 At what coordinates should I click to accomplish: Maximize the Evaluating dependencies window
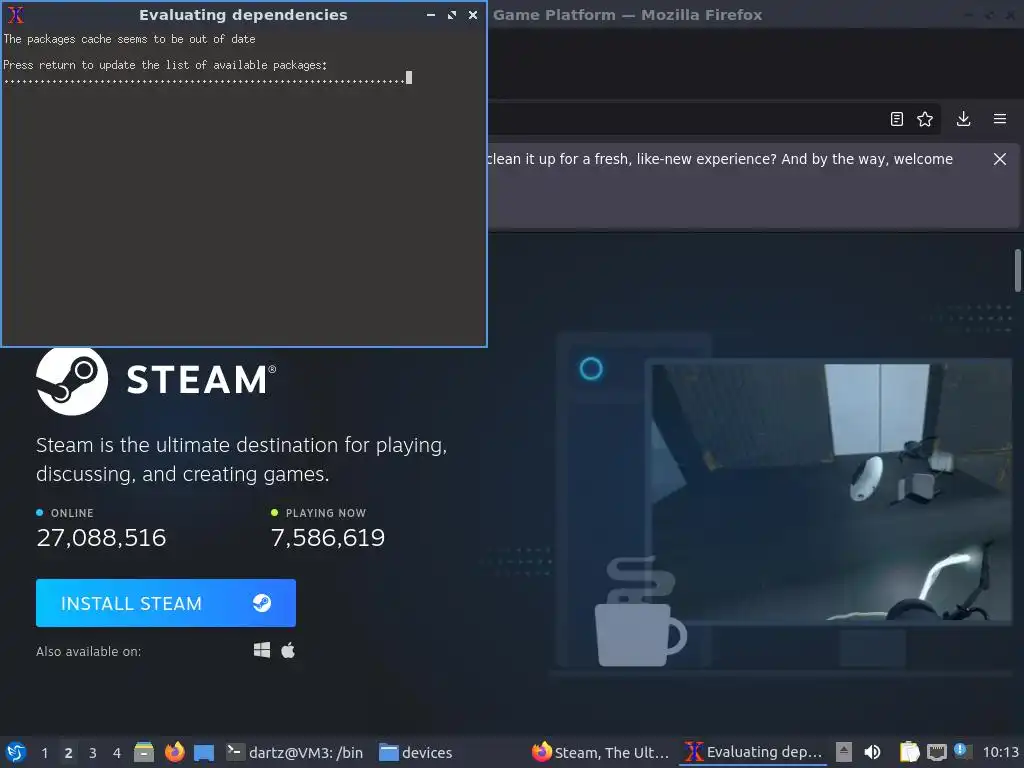coord(452,15)
